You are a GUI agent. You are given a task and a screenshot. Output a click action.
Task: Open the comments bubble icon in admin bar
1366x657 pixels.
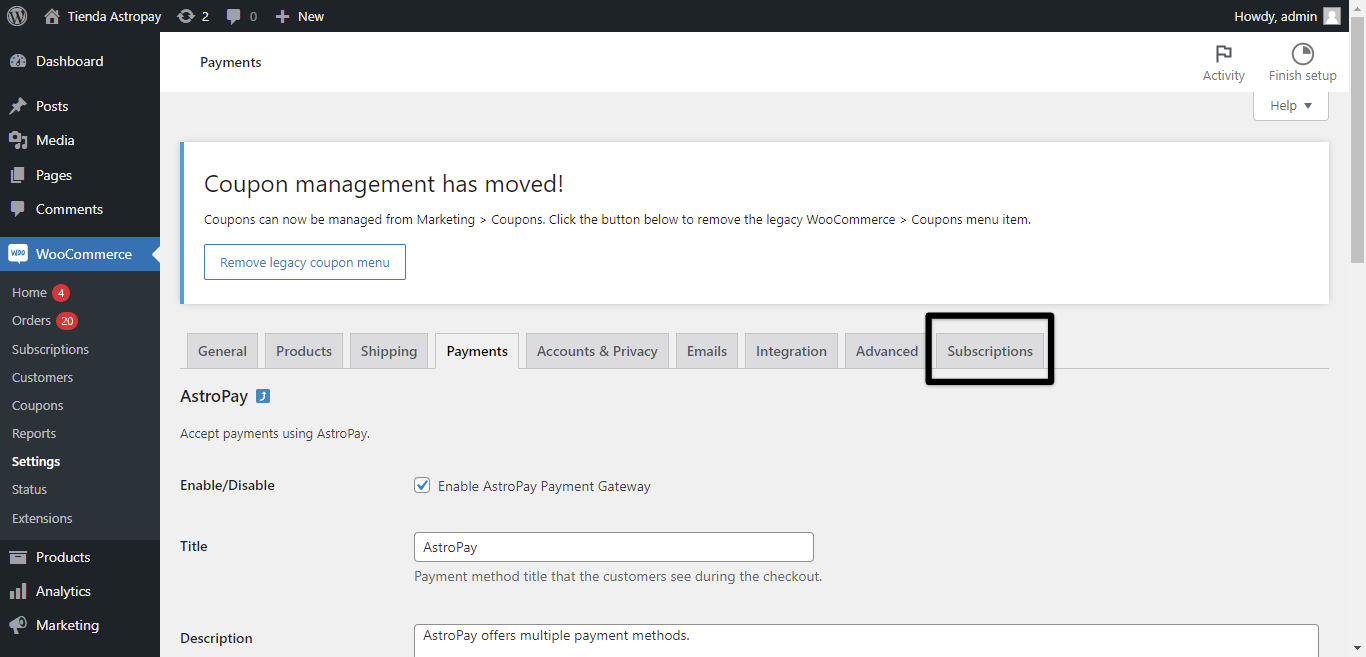(234, 17)
